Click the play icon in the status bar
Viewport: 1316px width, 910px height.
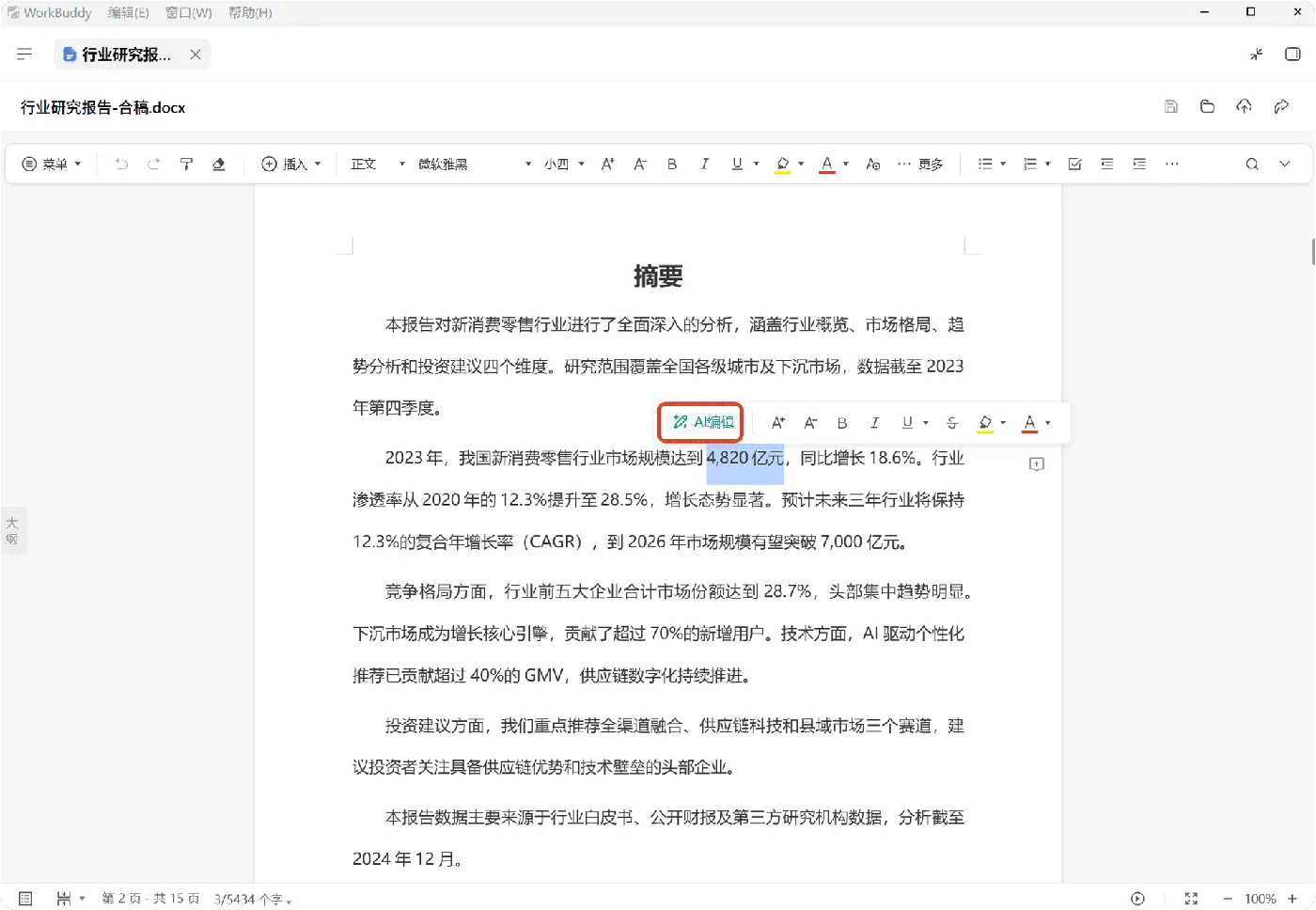coord(1137,899)
